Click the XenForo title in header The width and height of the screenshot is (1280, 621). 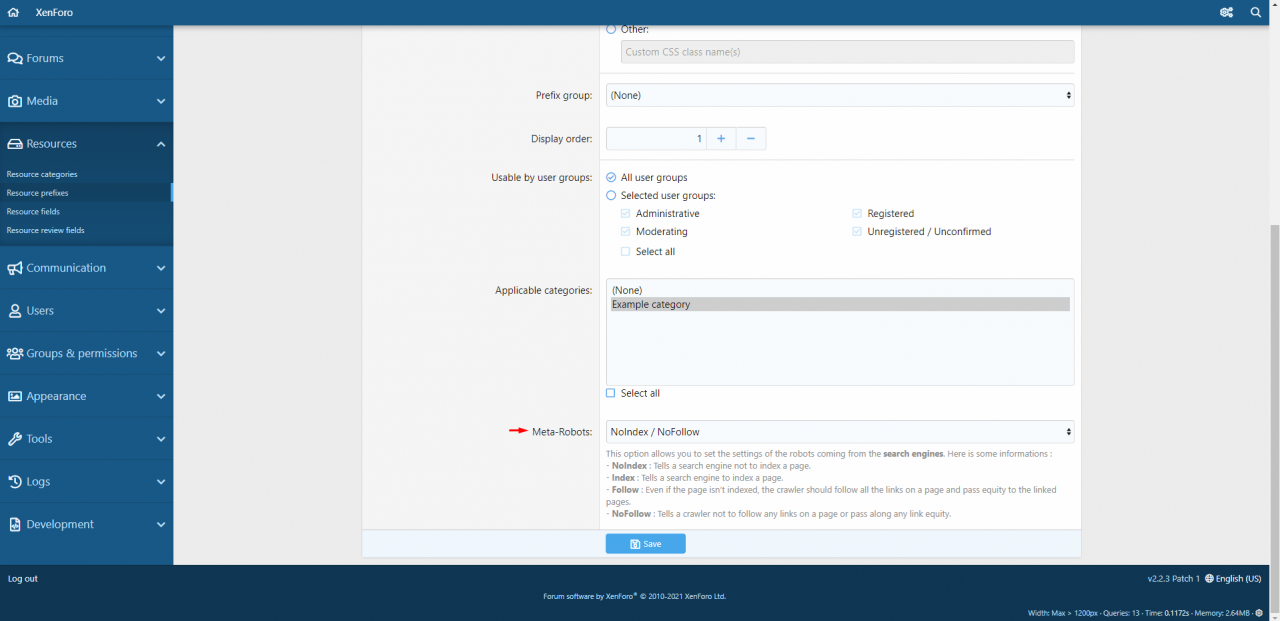point(54,12)
